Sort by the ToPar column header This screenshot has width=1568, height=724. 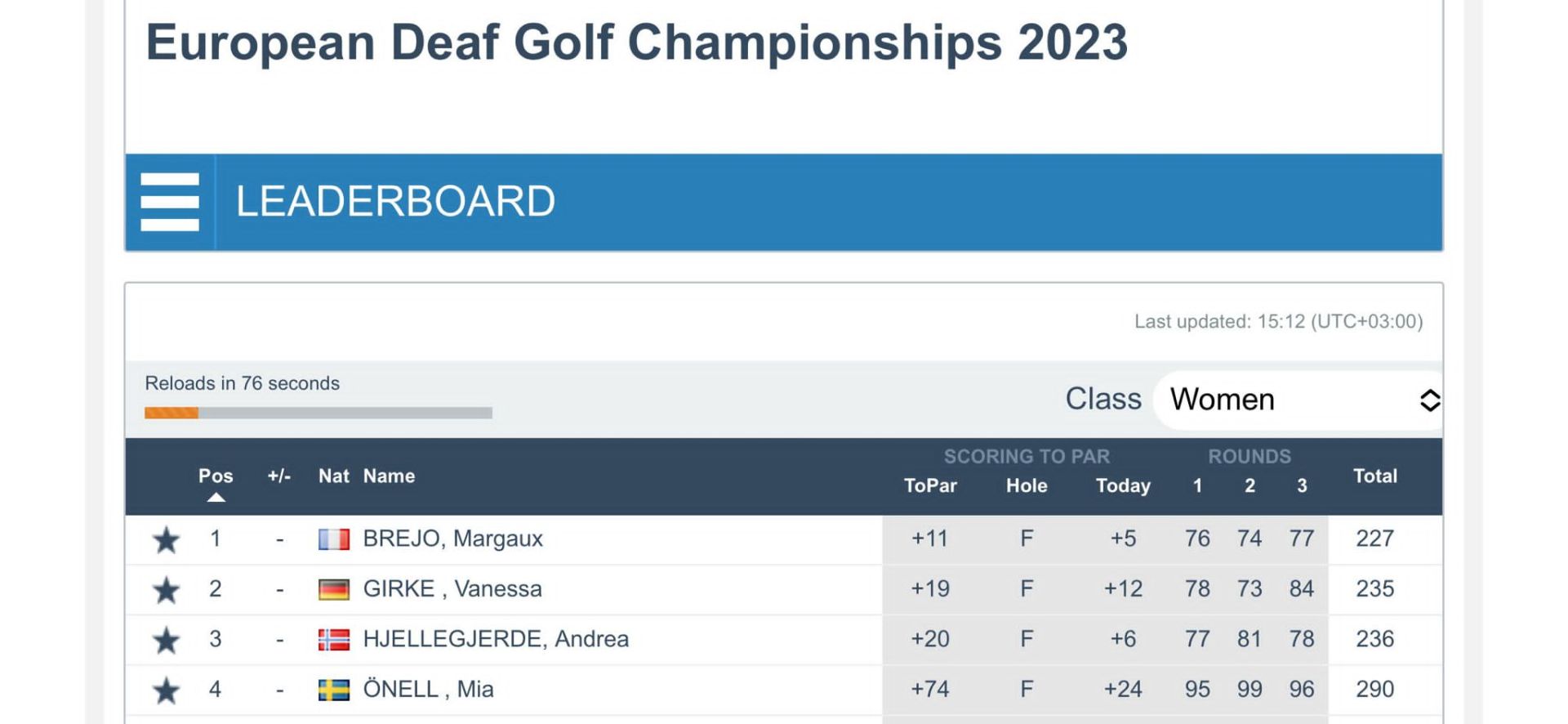930,485
